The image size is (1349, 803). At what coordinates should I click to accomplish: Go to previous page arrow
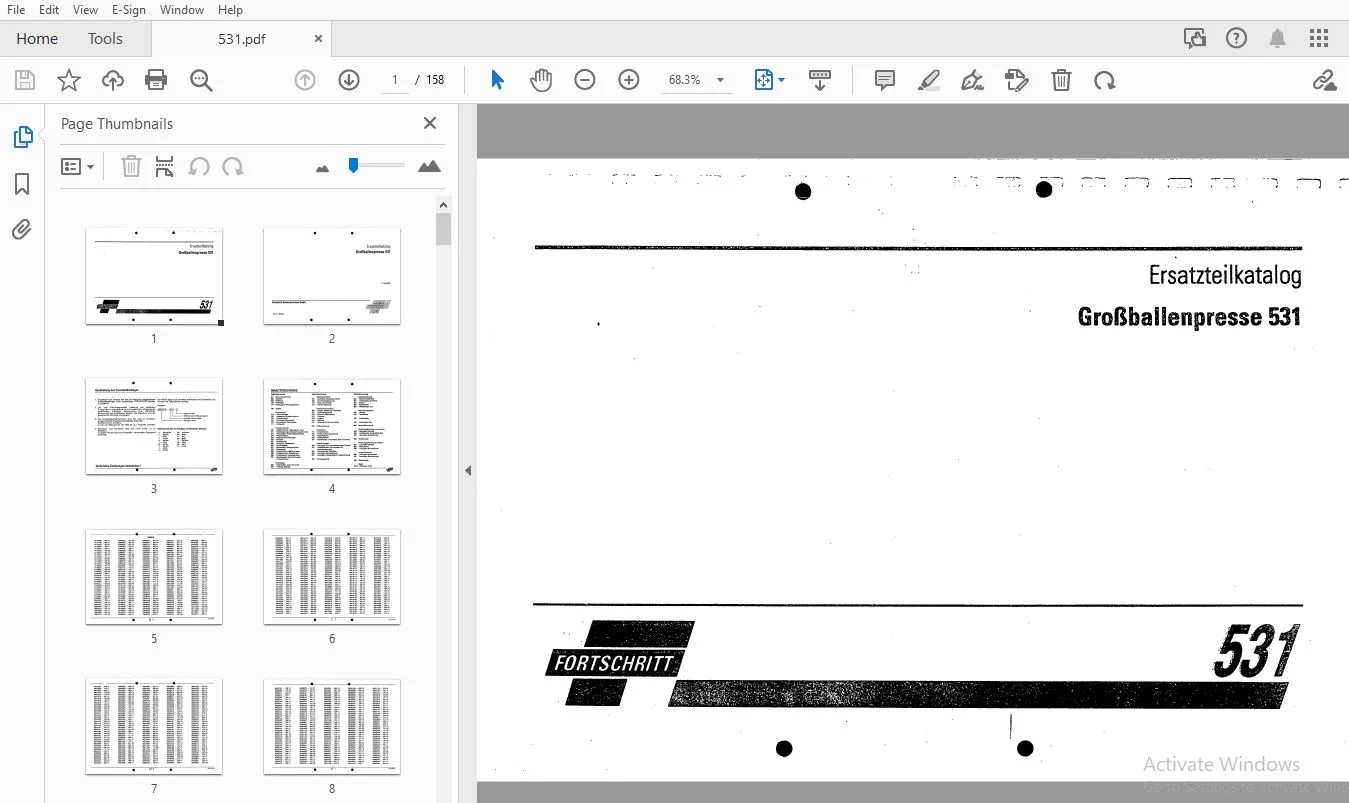[x=305, y=80]
